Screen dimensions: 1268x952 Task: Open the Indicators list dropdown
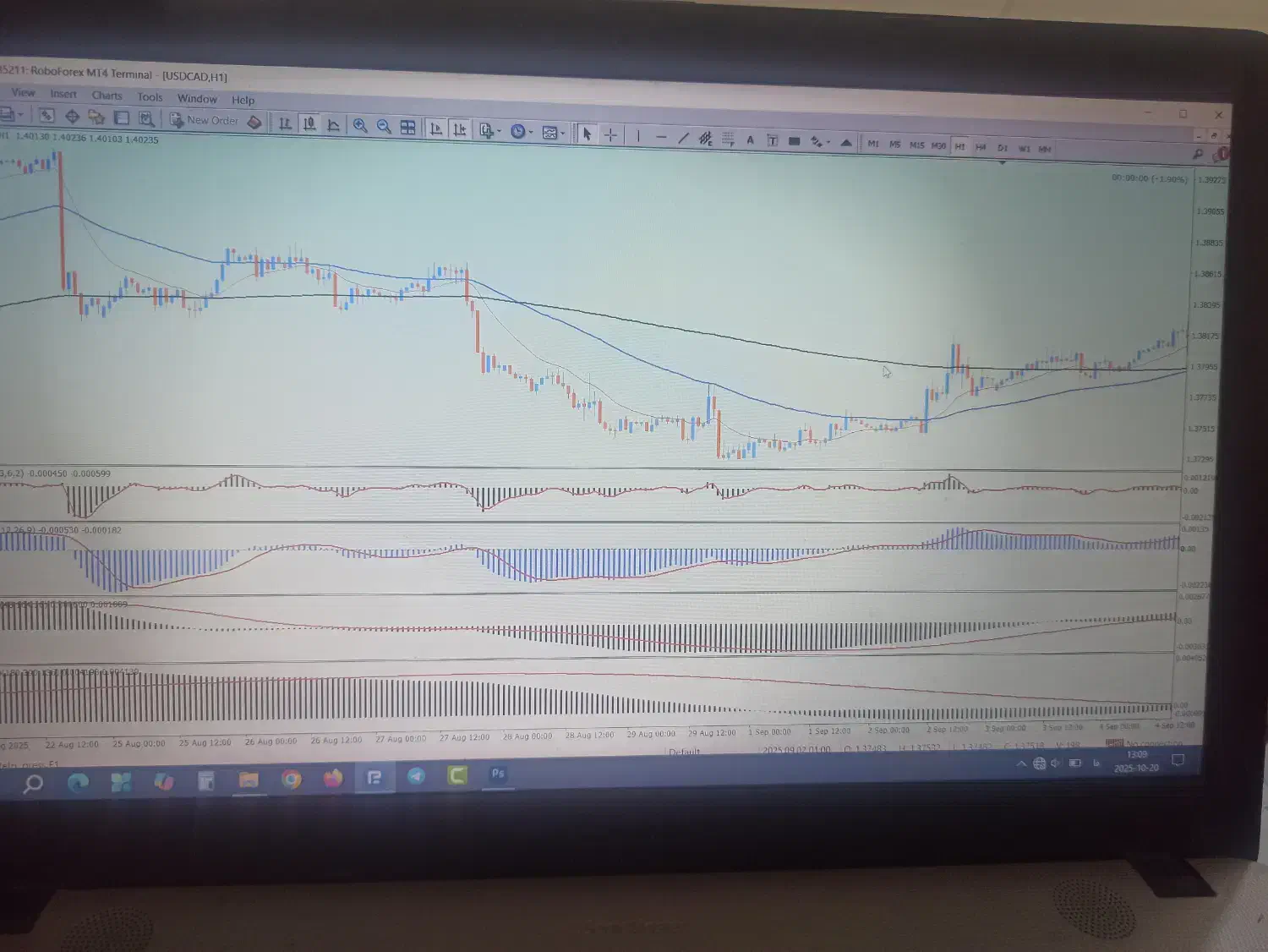pos(490,130)
